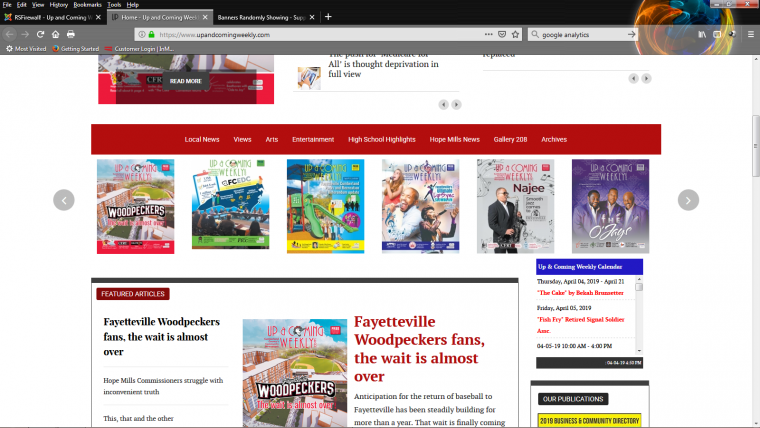Viewport: 760px width, 428px height.
Task: Open the Edit menu
Action: 22,5
